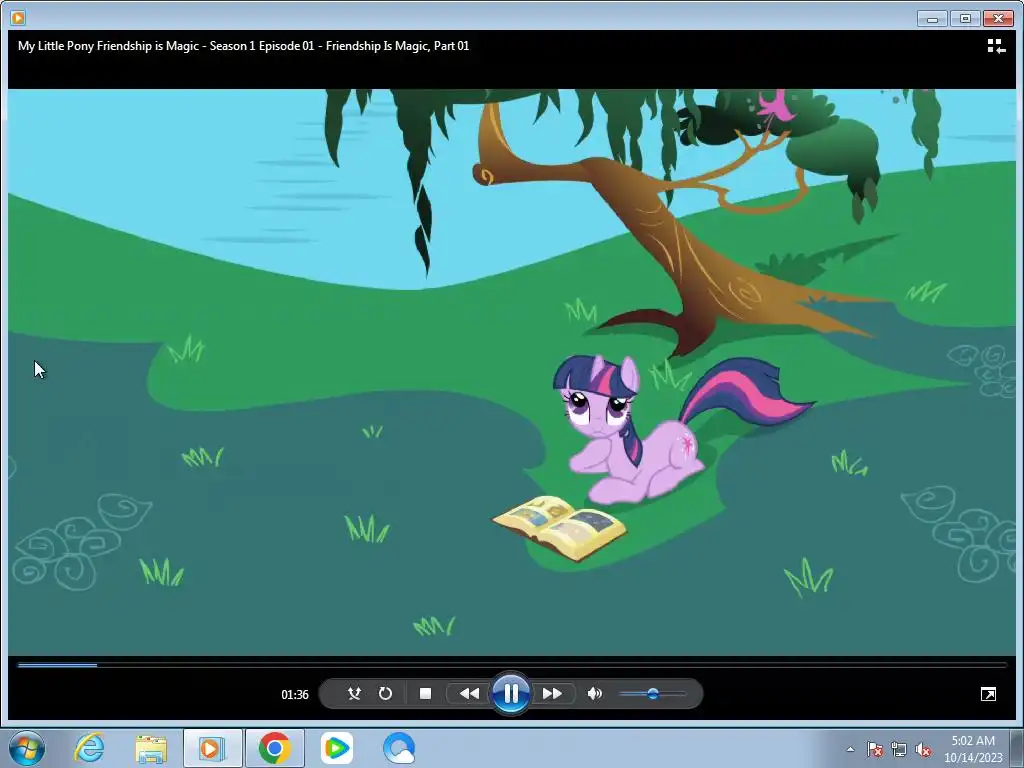Image resolution: width=1024 pixels, height=768 pixels.
Task: Click Windows Media Player taskbar button
Action: coord(212,748)
